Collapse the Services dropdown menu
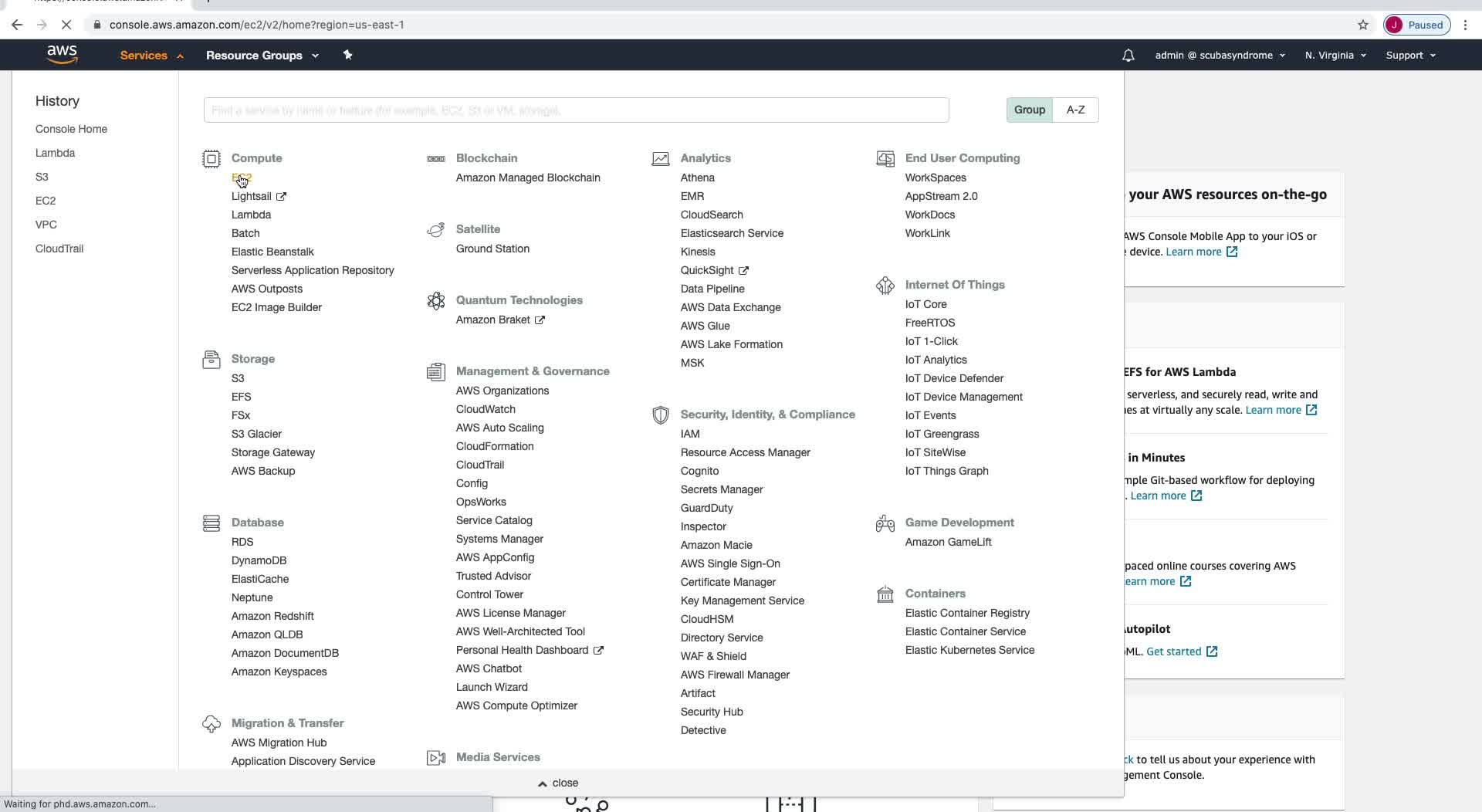This screenshot has height=812, width=1482. tap(151, 56)
